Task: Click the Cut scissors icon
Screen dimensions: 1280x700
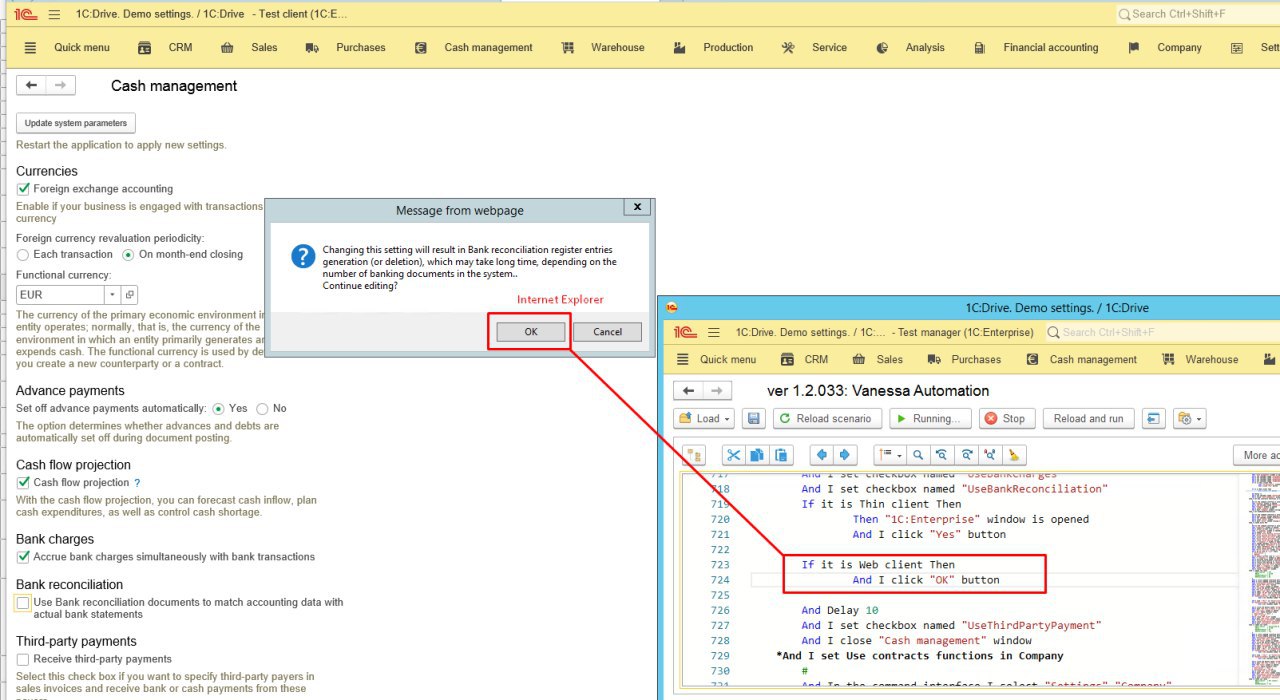Action: tap(734, 455)
